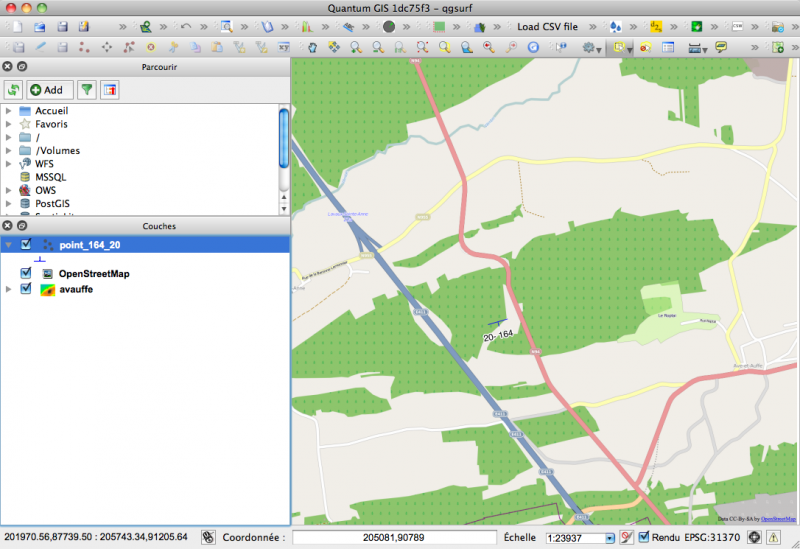This screenshot has width=800, height=549.
Task: Toggle the Rendu rendering checkbox
Action: pyautogui.click(x=644, y=537)
